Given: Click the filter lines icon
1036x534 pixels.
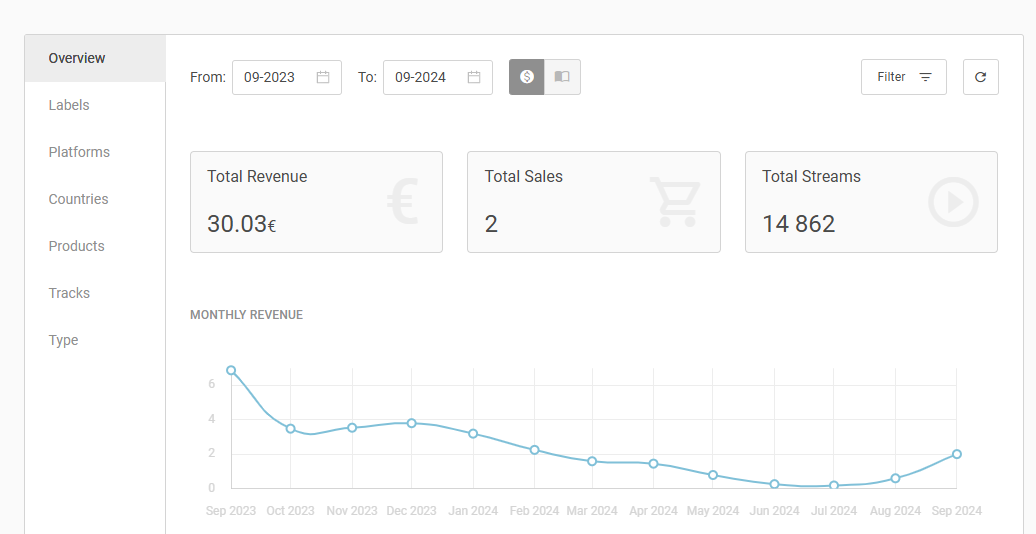Looking at the screenshot, I should click(x=926, y=77).
